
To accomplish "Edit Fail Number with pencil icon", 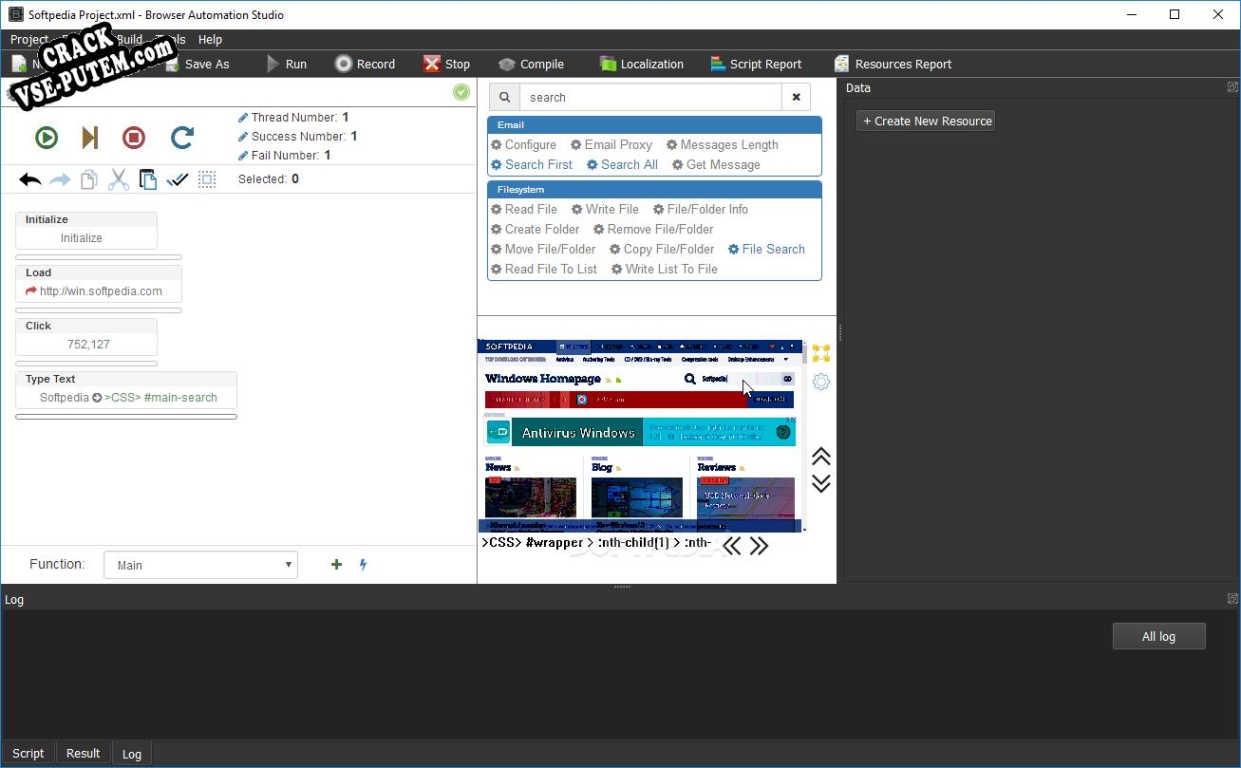I will (243, 156).
